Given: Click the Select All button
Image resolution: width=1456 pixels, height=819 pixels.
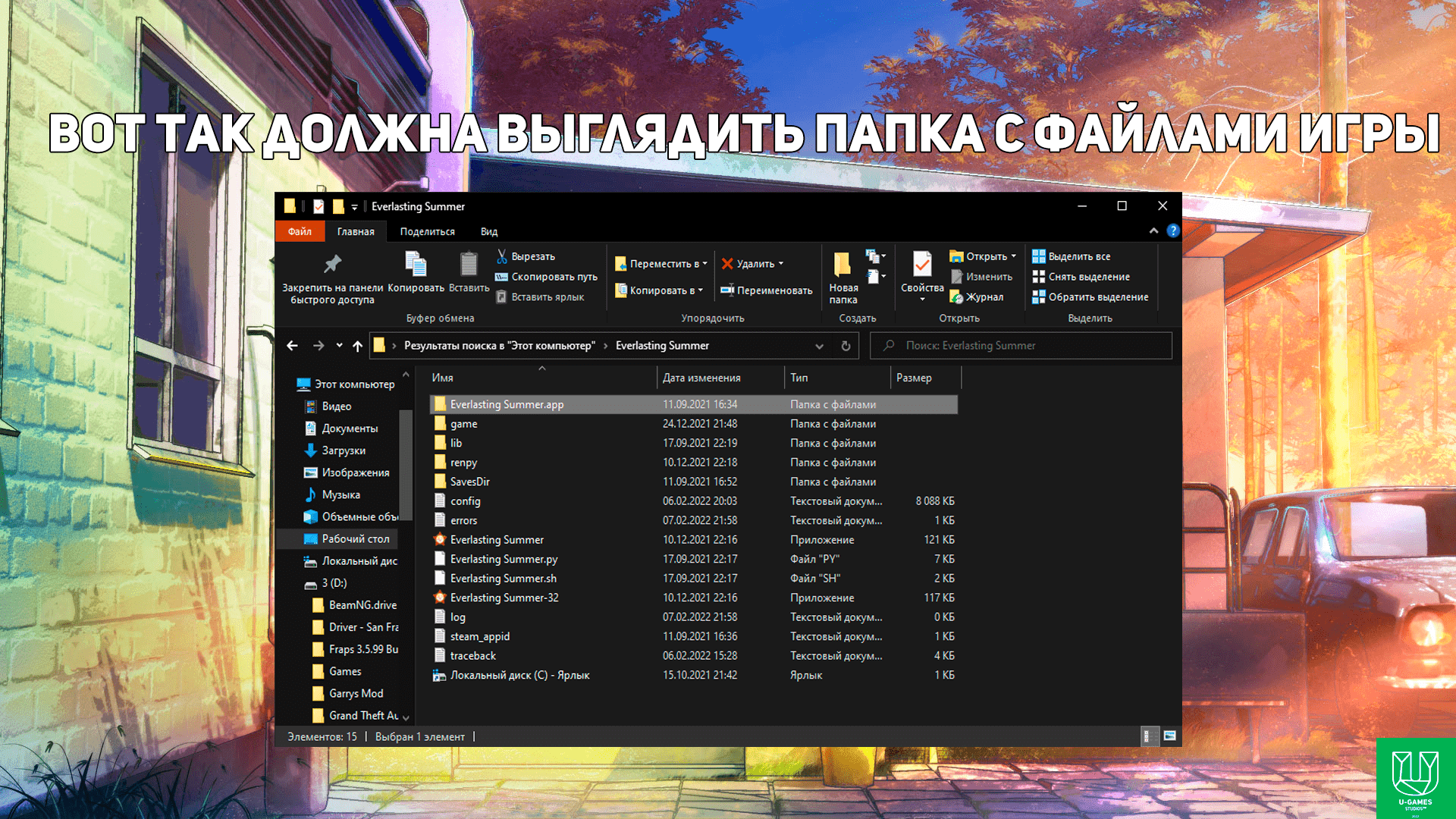Looking at the screenshot, I should pyautogui.click(x=1071, y=256).
